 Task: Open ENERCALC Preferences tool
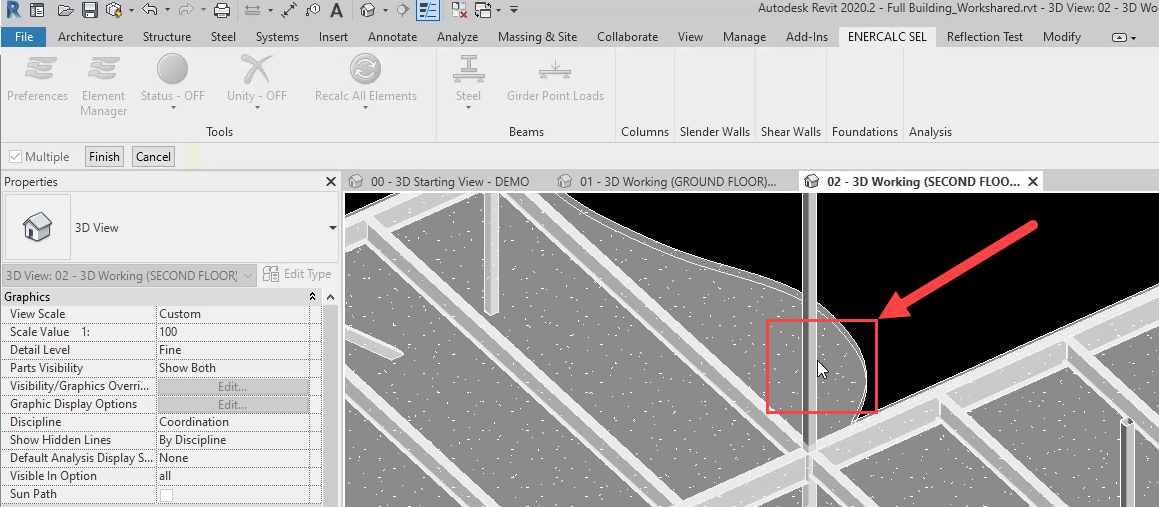(x=37, y=80)
